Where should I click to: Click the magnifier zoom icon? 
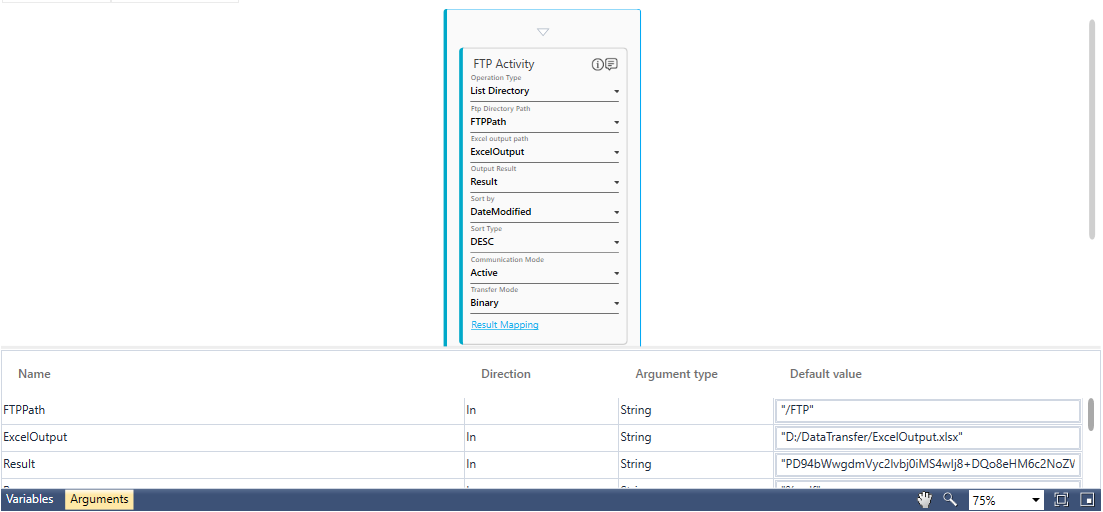pos(950,499)
